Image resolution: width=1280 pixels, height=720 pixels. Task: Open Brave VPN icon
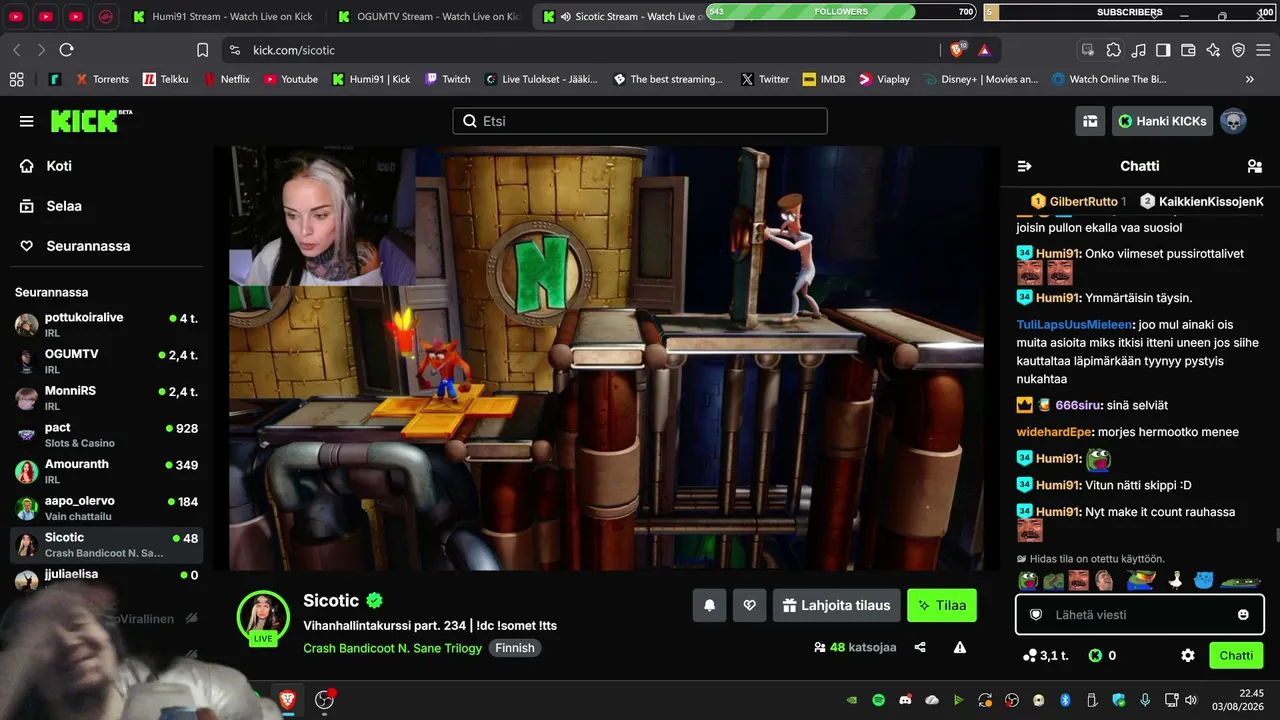[x=1238, y=50]
